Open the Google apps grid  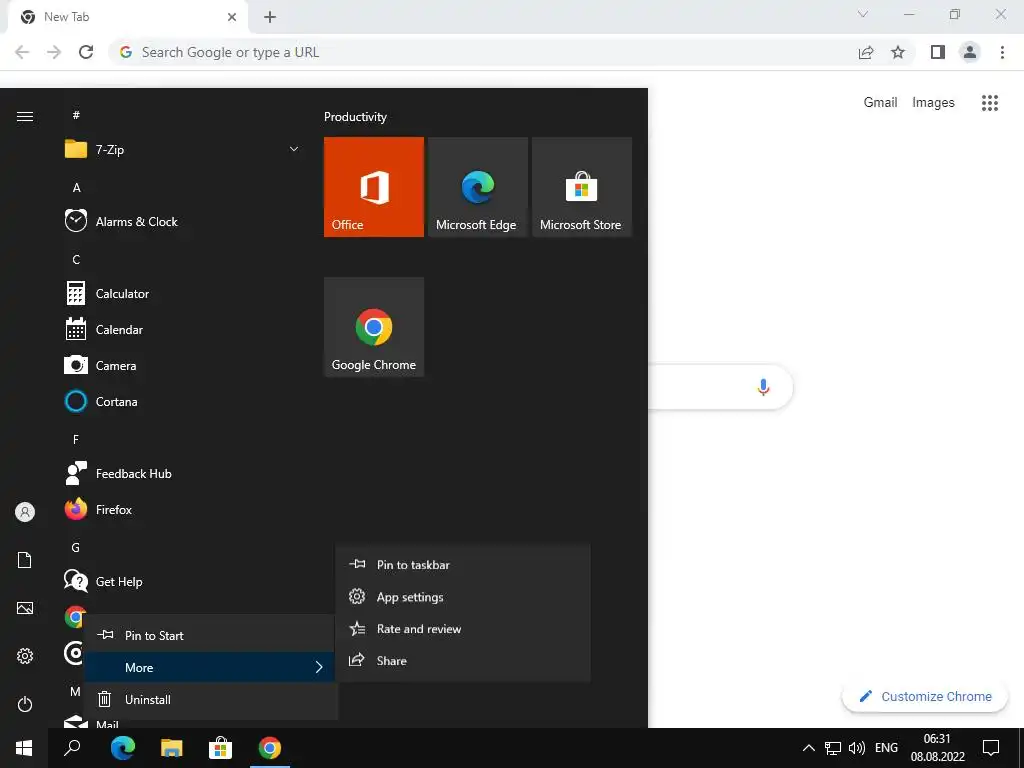click(x=990, y=103)
